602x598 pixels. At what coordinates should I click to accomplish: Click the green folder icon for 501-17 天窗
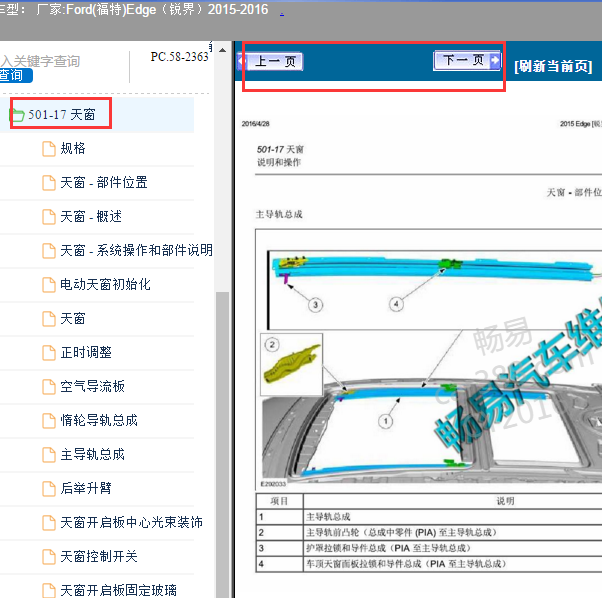click(17, 115)
